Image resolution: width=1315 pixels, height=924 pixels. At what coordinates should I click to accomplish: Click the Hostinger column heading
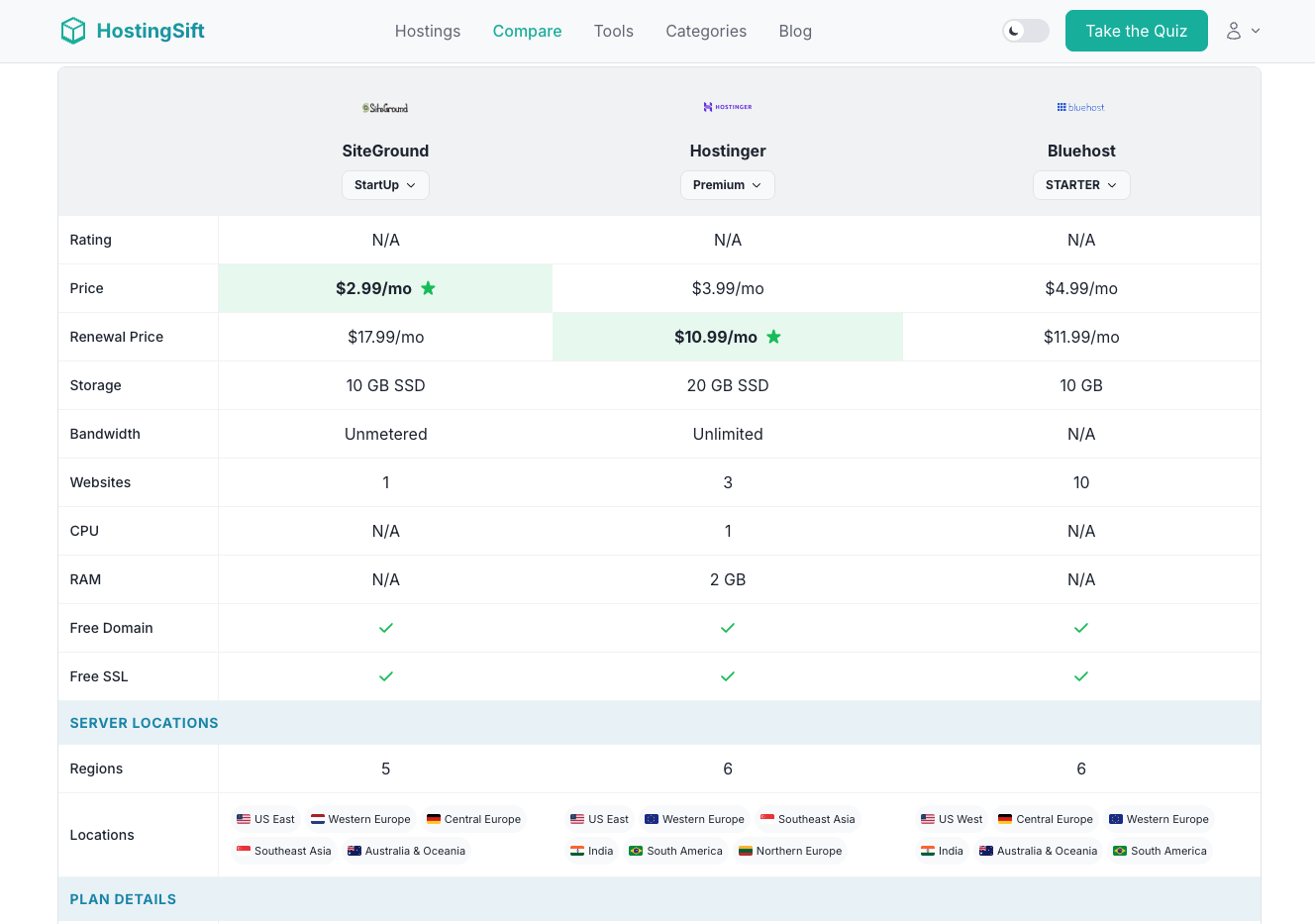(x=728, y=151)
